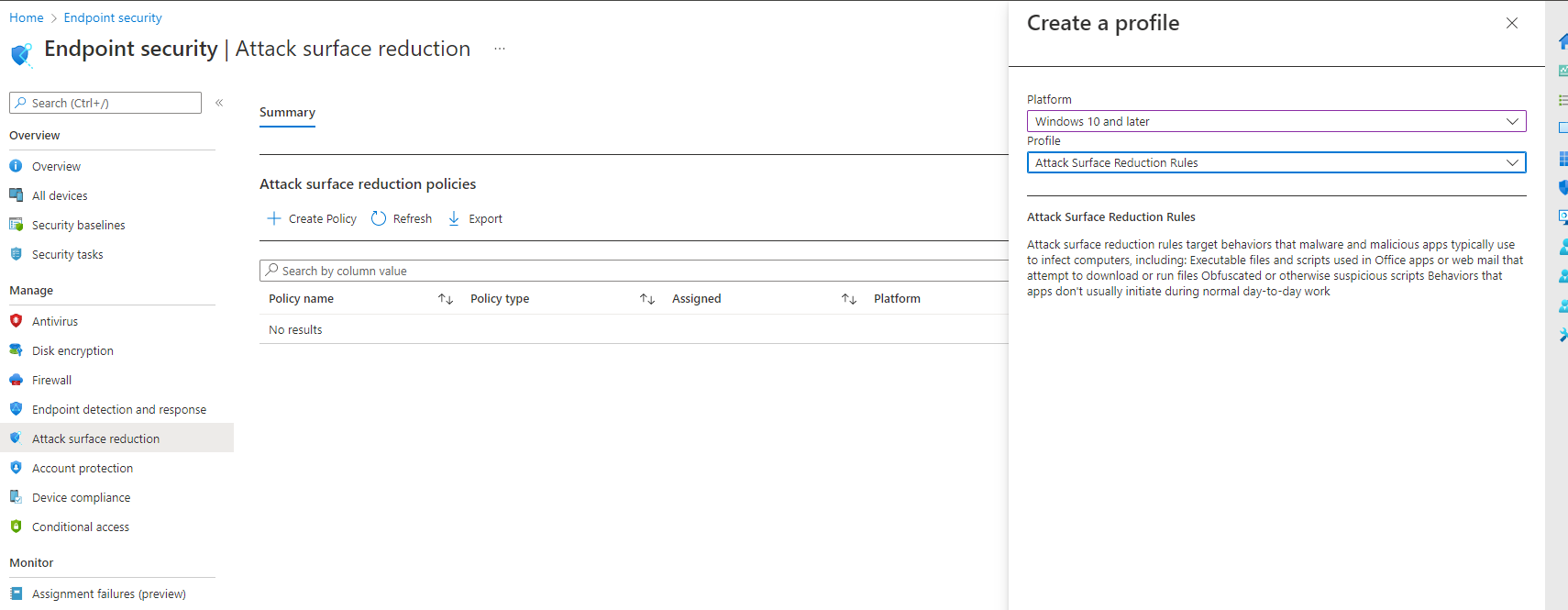Click the Attack surface reduction policies heading
The width and height of the screenshot is (1568, 610).
pos(368,184)
